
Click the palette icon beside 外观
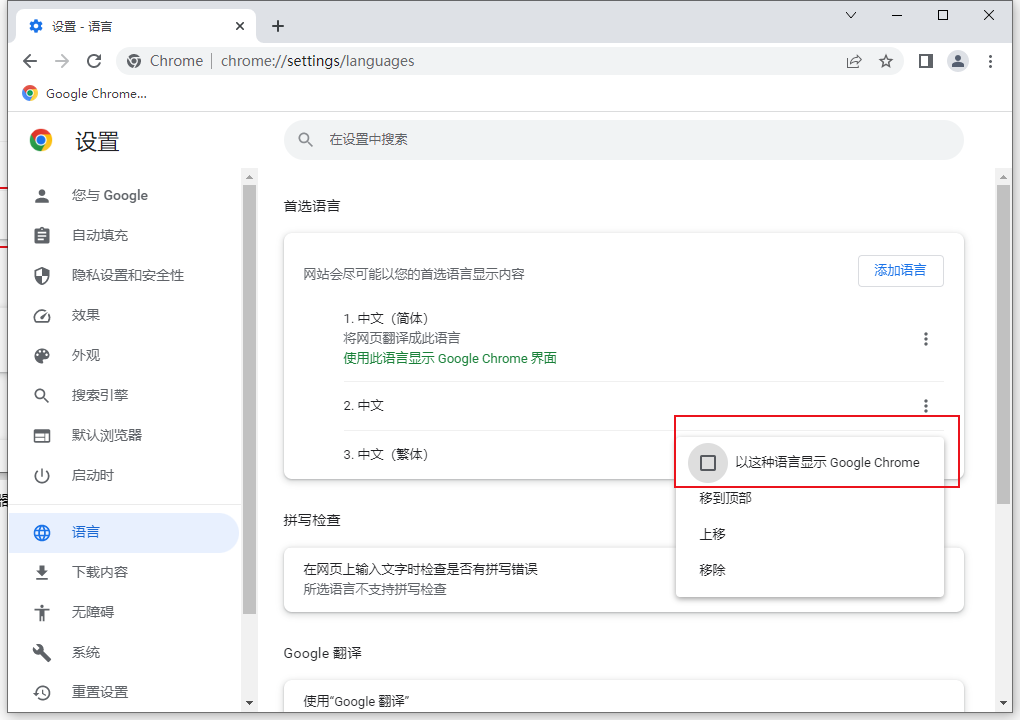42,356
